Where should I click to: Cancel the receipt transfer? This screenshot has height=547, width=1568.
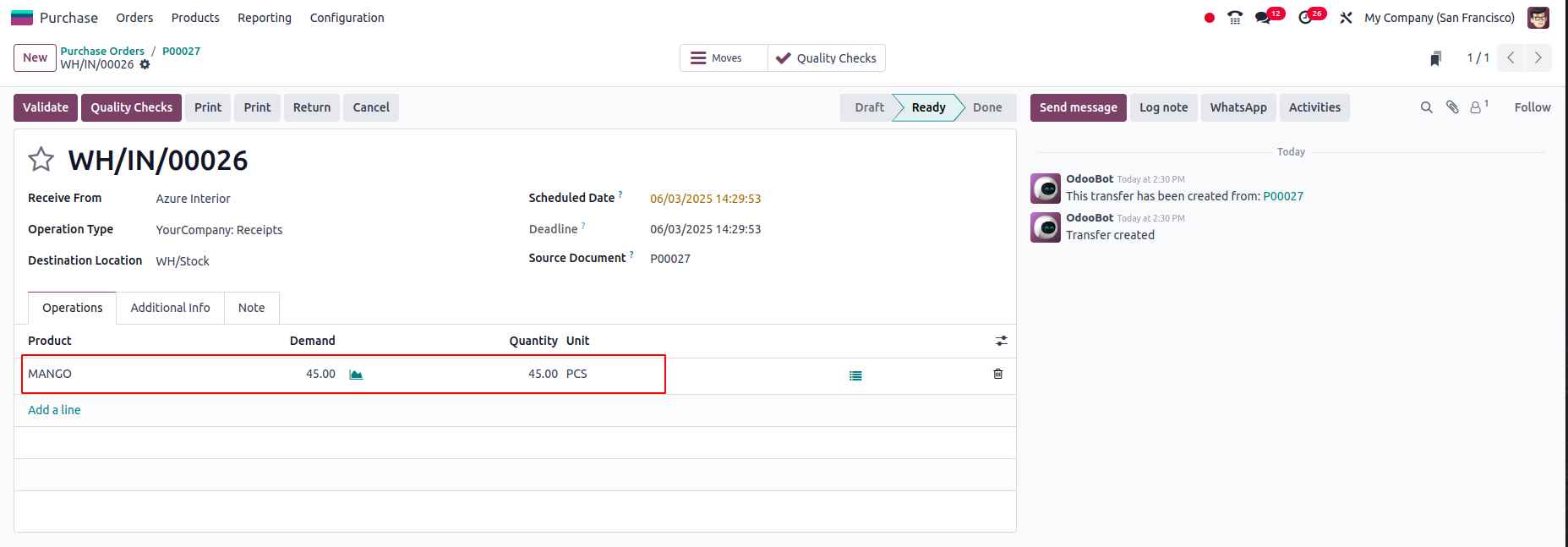click(x=371, y=107)
